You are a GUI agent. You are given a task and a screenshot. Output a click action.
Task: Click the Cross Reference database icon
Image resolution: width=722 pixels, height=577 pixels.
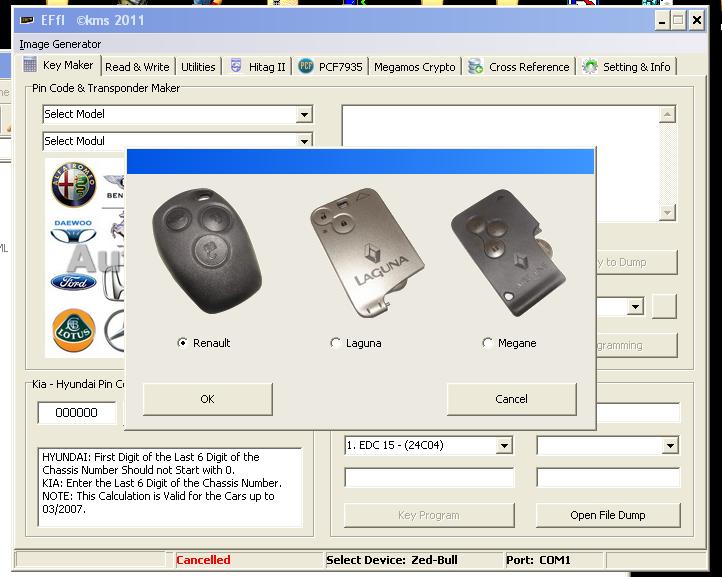tap(475, 67)
